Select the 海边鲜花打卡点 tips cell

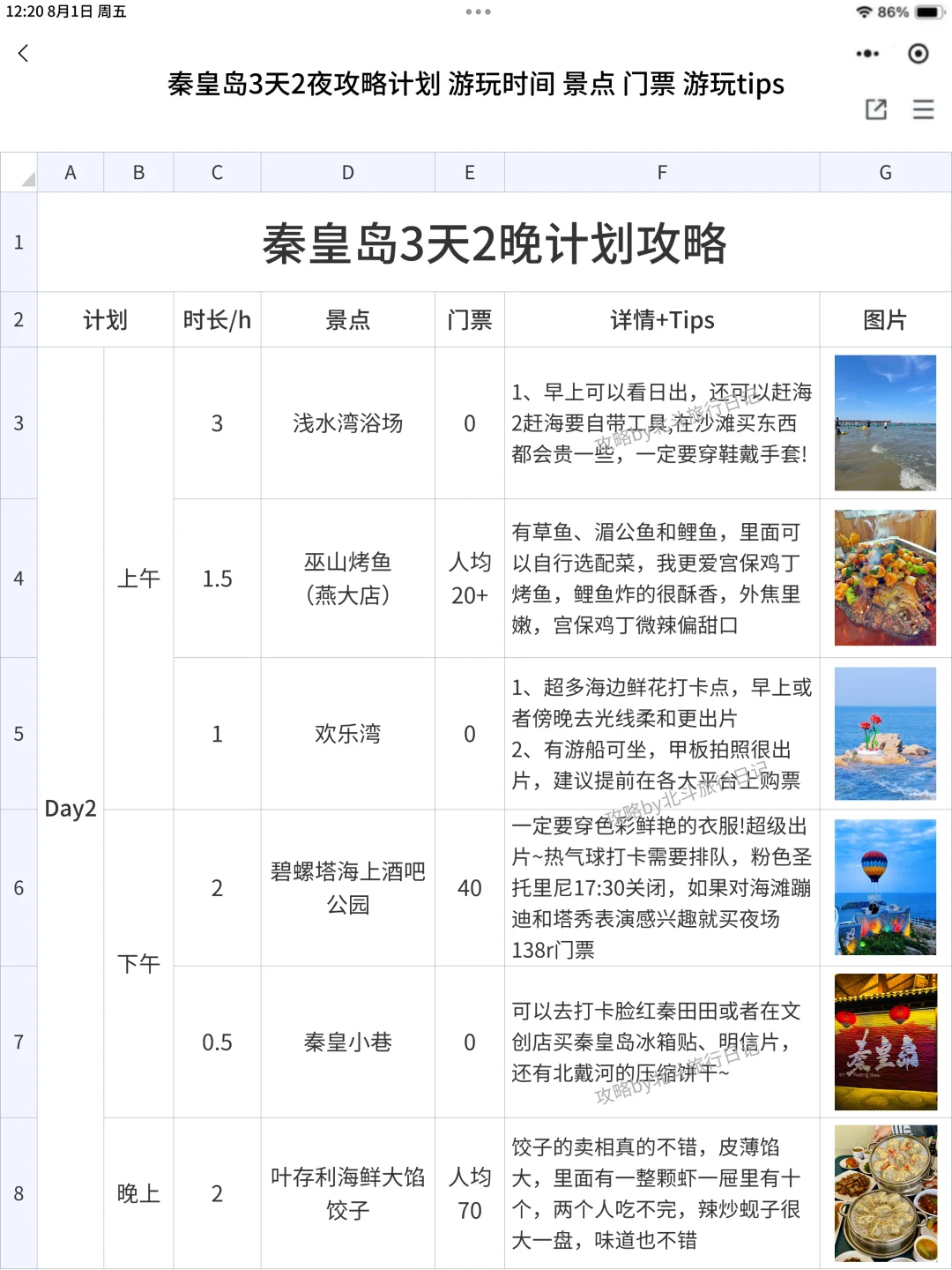point(662,734)
